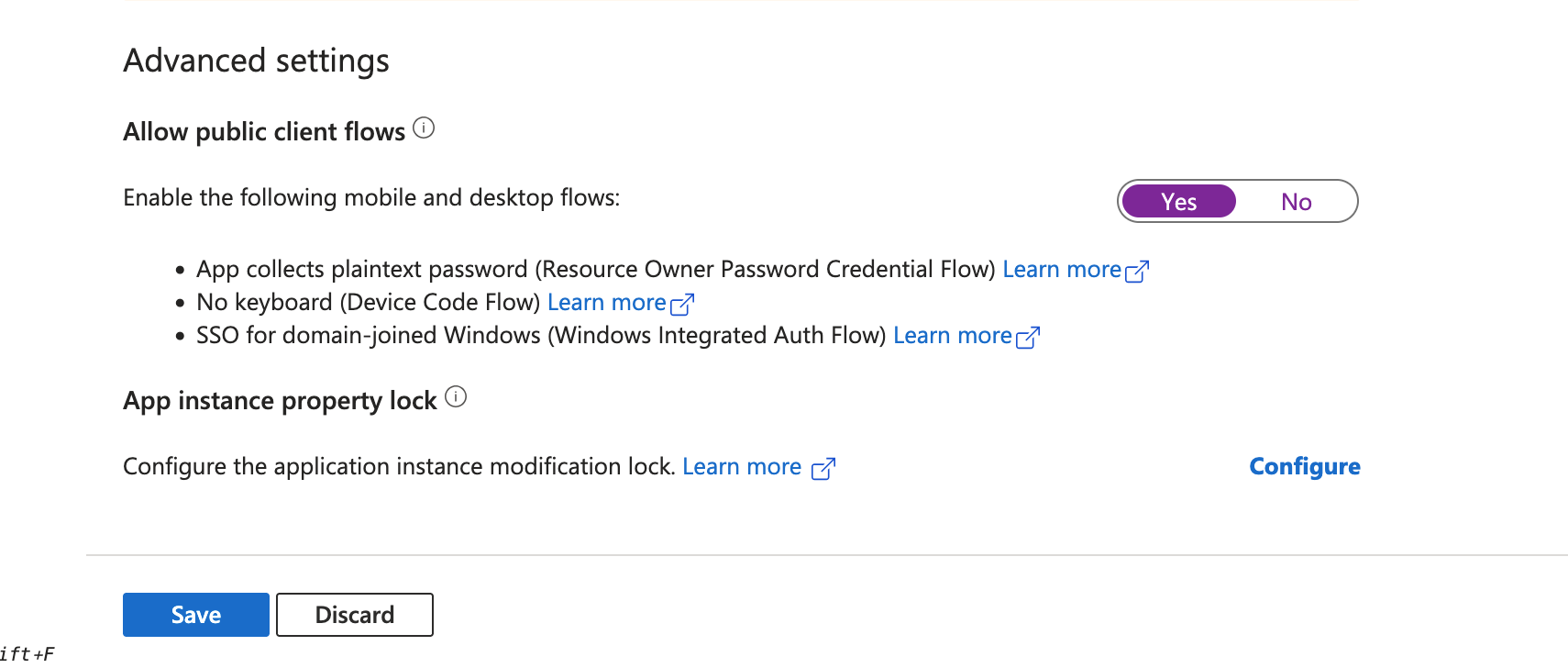Click external-link icon after Windows Integrated Auth Learn more
This screenshot has width=1568, height=668.
(1028, 337)
